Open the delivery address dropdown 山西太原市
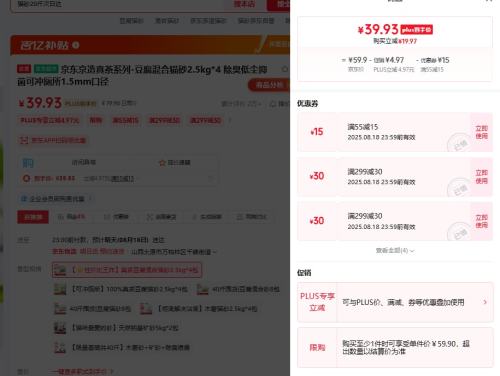This screenshot has width=500, height=376. point(173,252)
